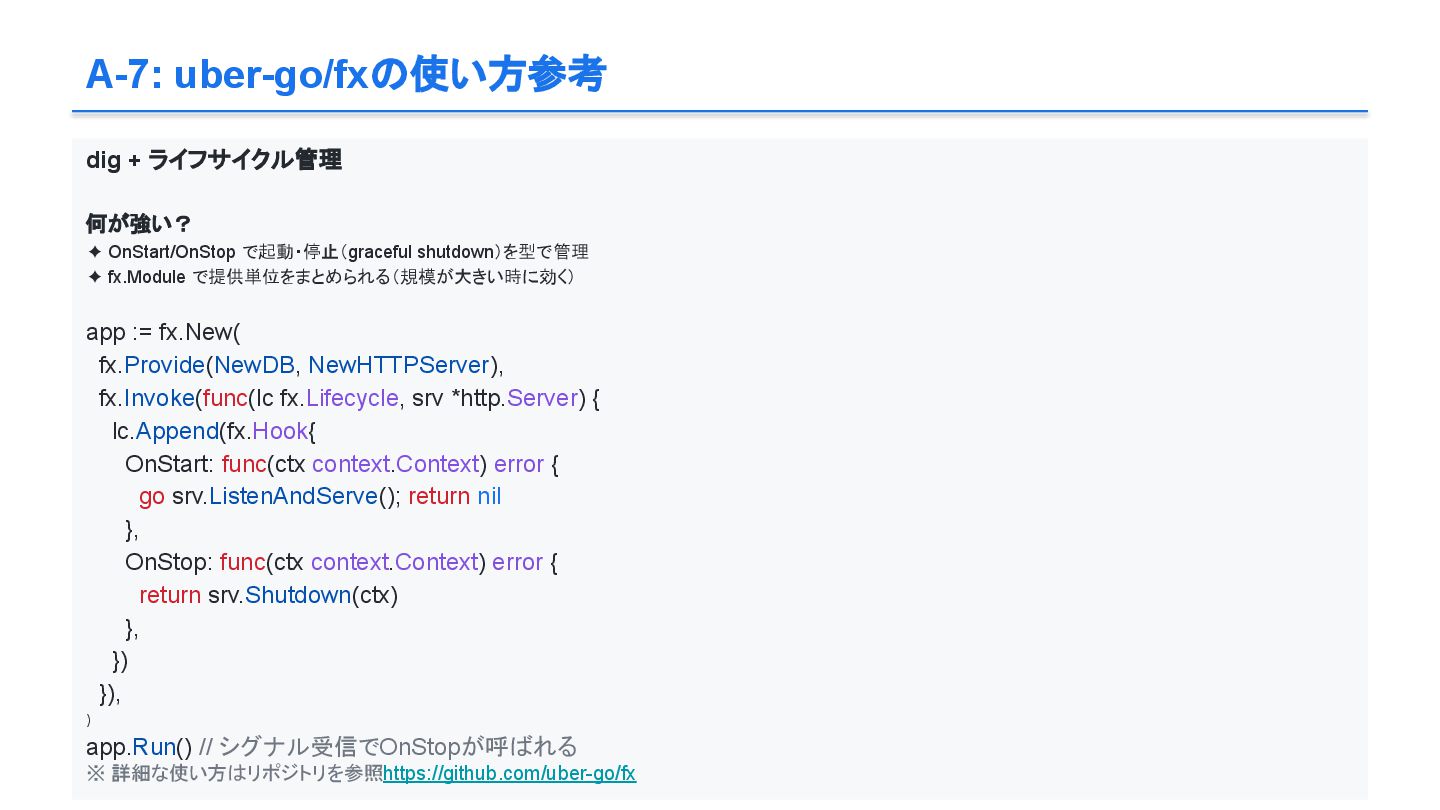Viewport: 1440px width, 810px height.
Task: Click 'NewHTTPServer' in the Provide call
Action: click(x=399, y=365)
